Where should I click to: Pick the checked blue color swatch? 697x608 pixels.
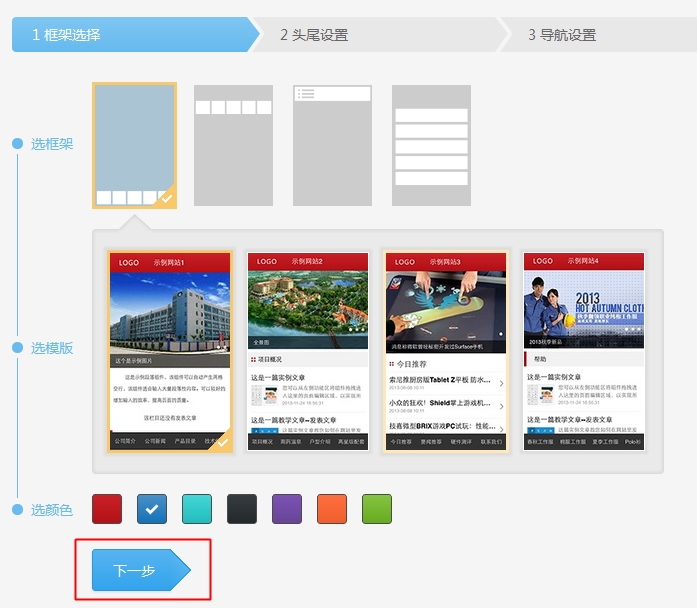152,509
